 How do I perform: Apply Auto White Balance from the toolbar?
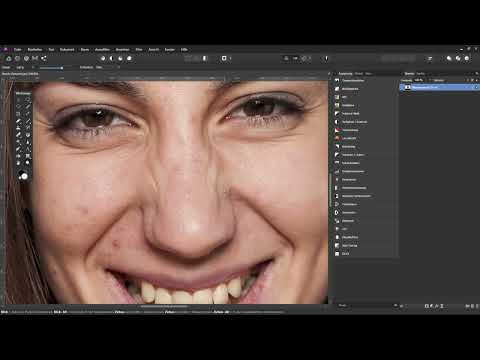point(129,58)
